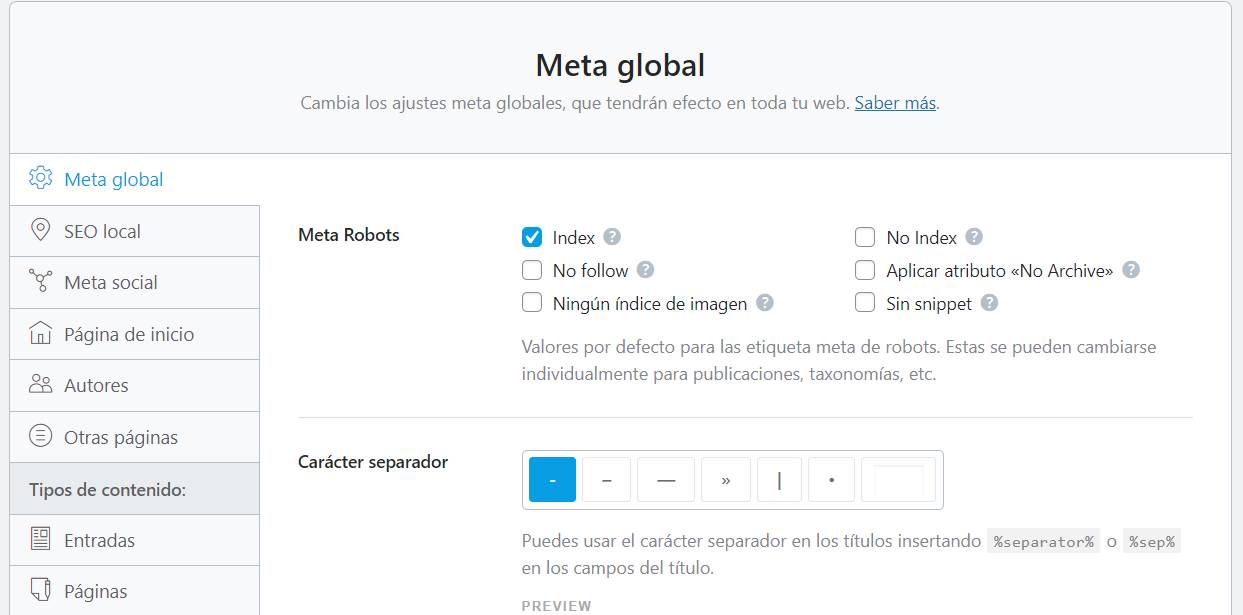
Task: Click the page icon next to Páginas
Action: tap(39, 591)
